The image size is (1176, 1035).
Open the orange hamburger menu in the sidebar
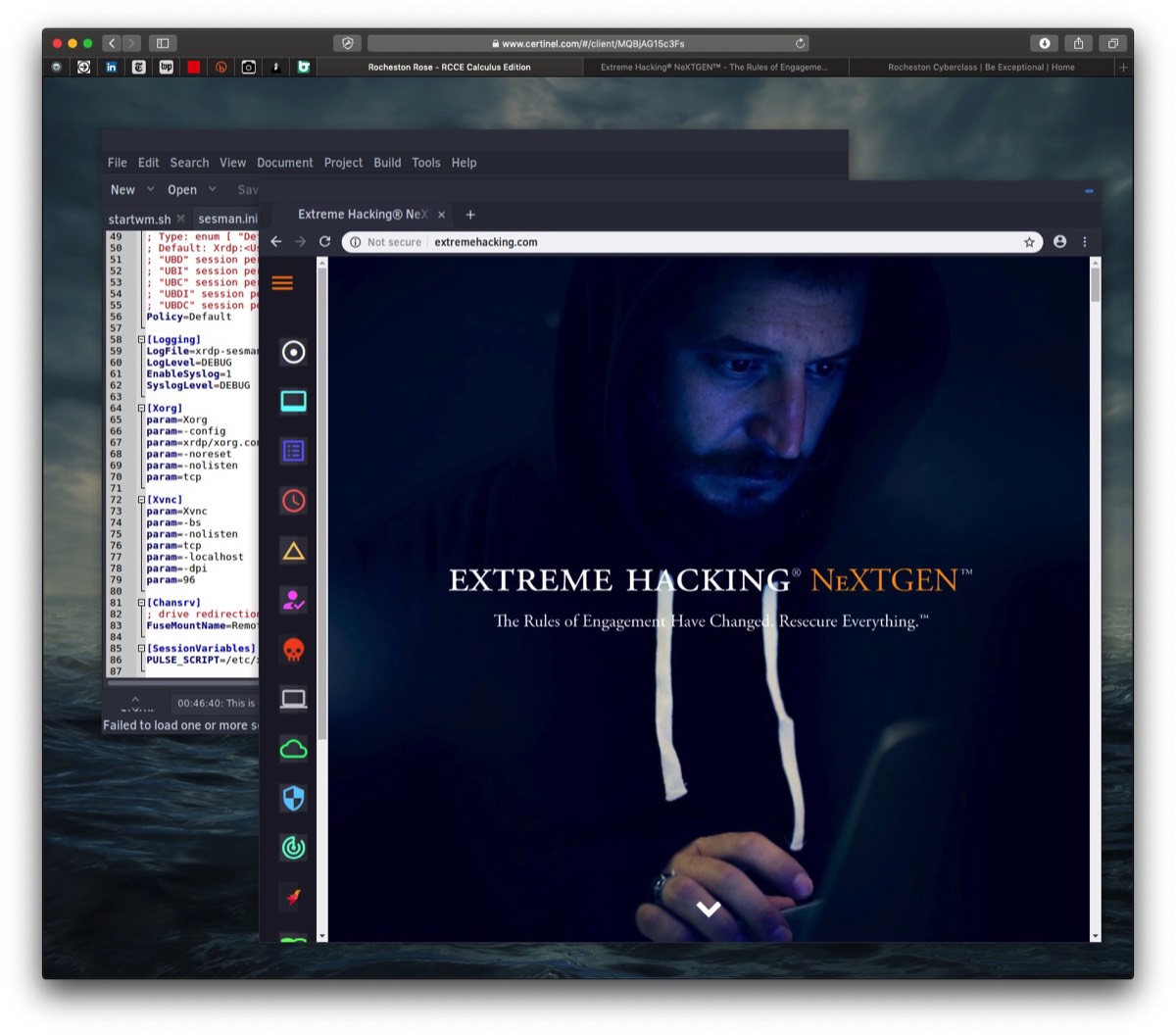click(282, 283)
